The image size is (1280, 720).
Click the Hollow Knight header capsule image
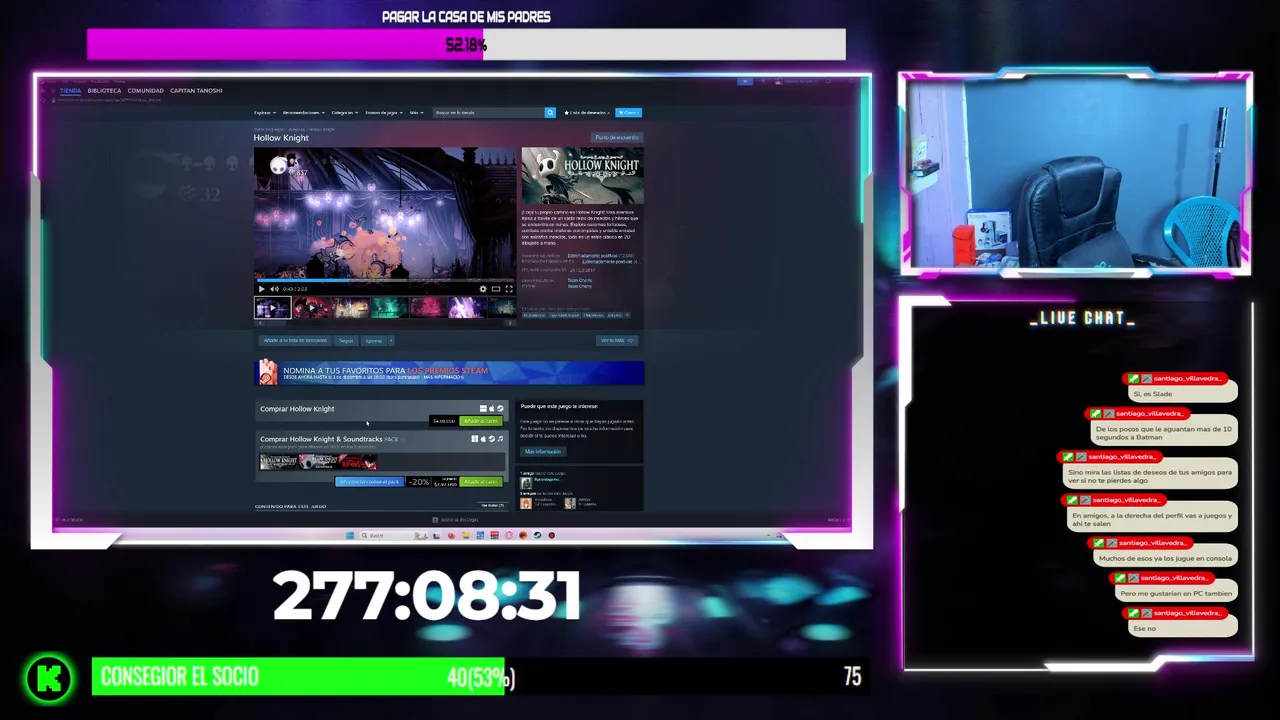pyautogui.click(x=582, y=175)
